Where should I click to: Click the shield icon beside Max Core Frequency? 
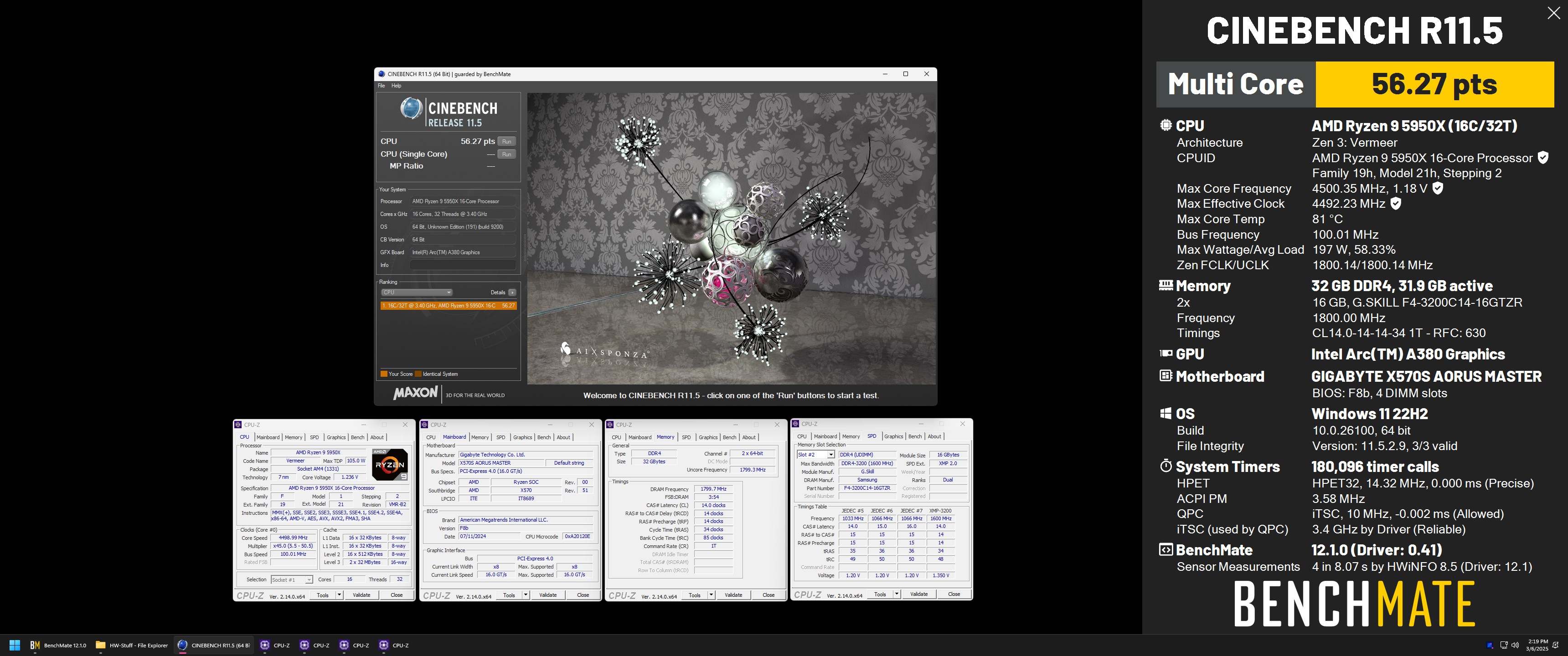click(1437, 189)
